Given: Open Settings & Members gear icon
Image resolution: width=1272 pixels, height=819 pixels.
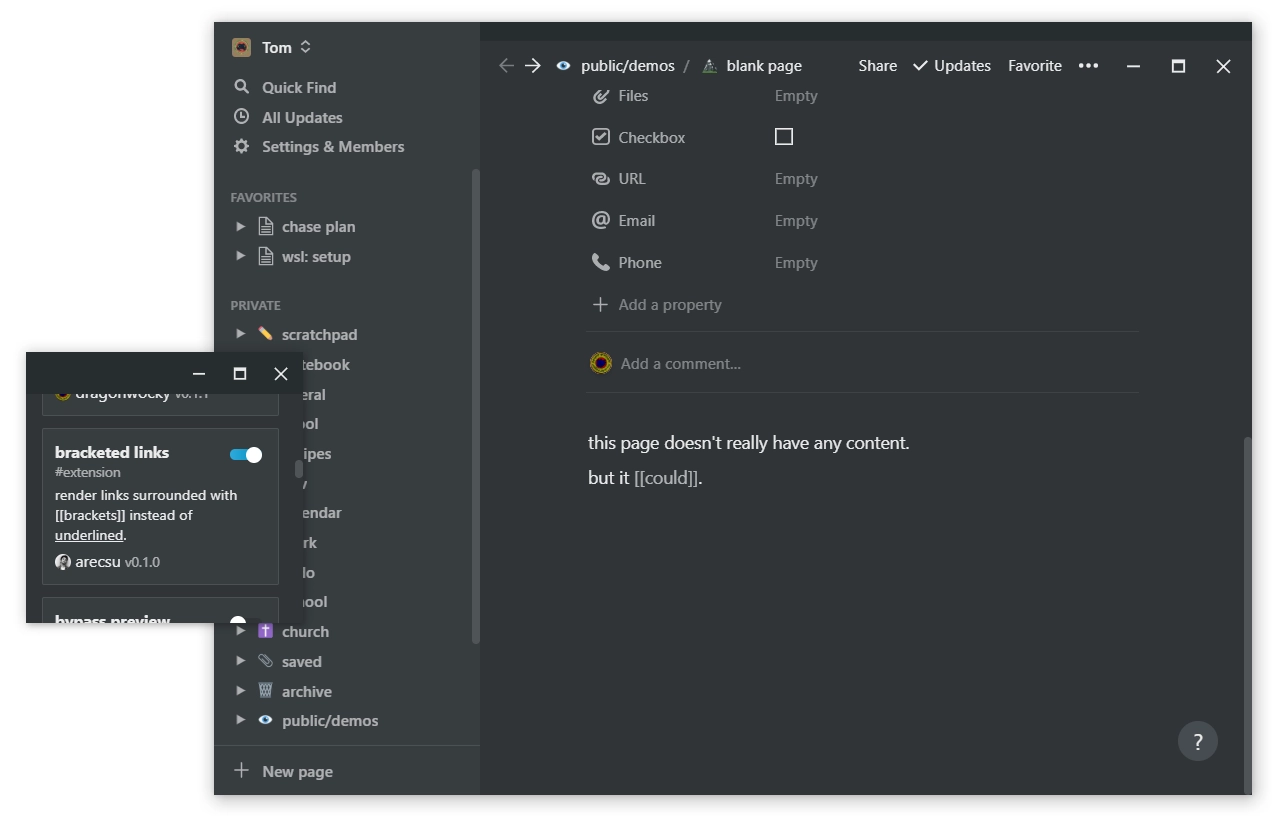Looking at the screenshot, I should (241, 146).
